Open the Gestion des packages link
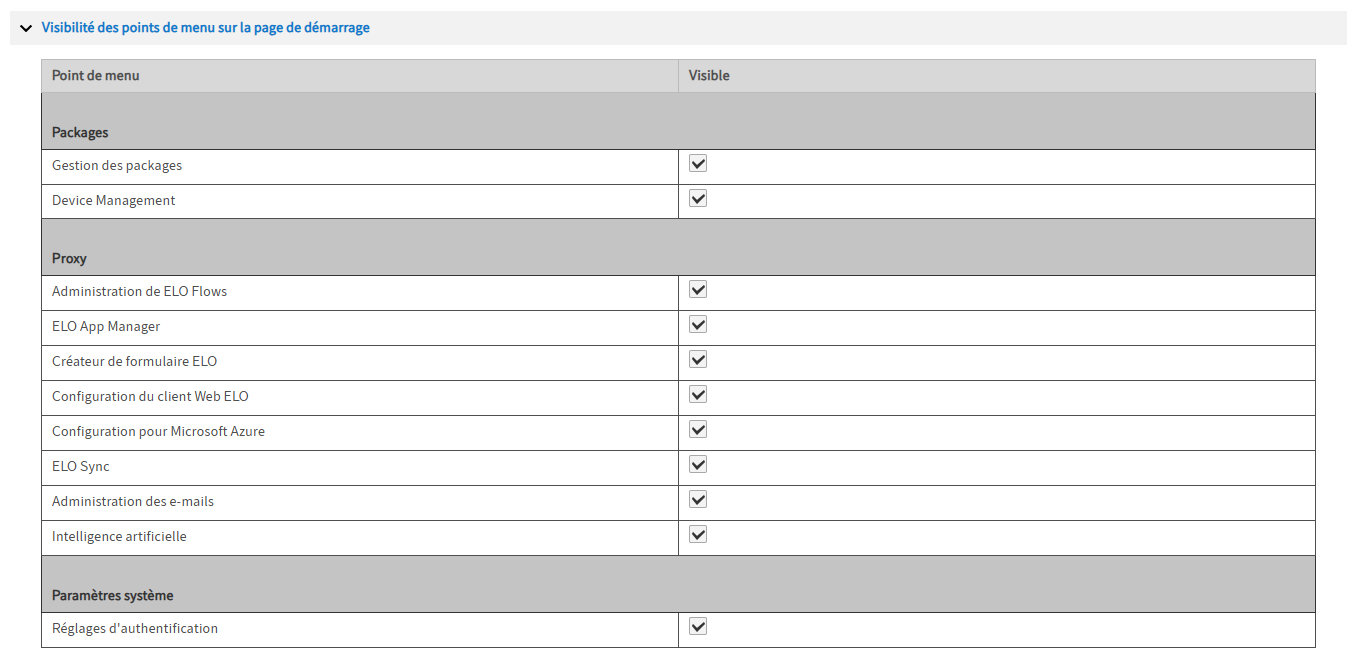The width and height of the screenshot is (1359, 648). click(117, 165)
